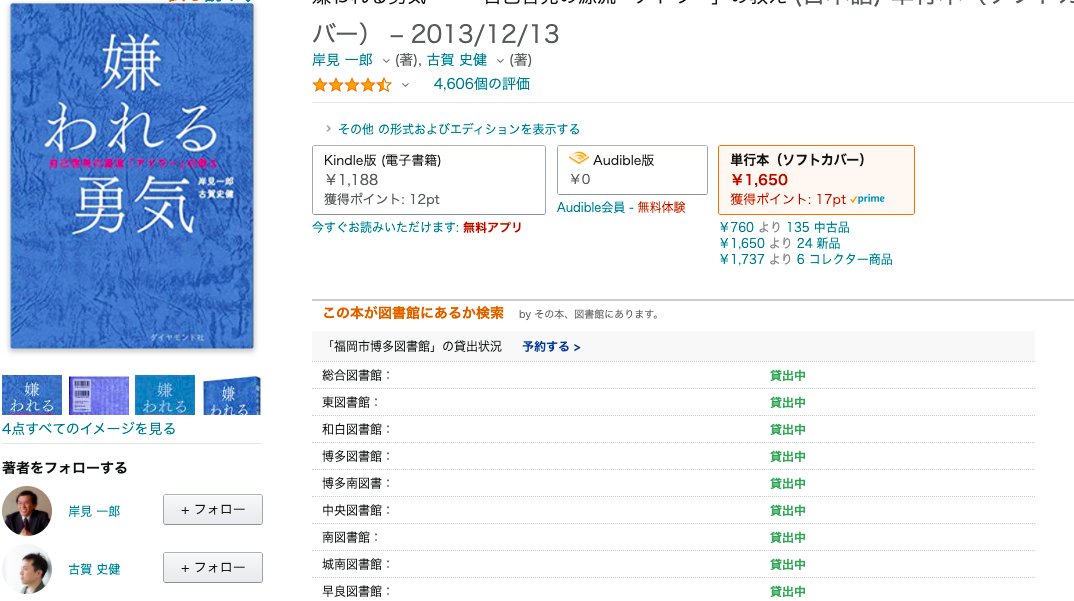Viewport: 1074px width, 601px height.
Task: Open 古賀 史健 link beside follow button
Action: [95, 569]
